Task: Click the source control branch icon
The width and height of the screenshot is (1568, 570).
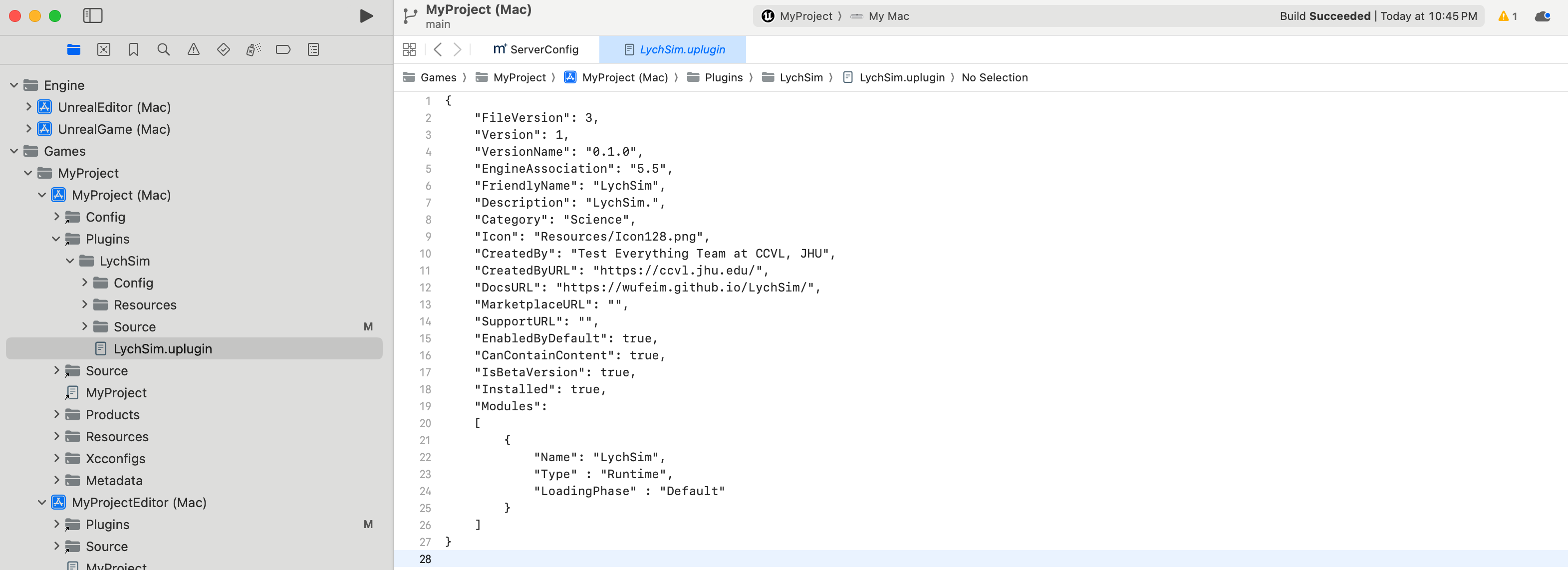Action: tap(410, 16)
